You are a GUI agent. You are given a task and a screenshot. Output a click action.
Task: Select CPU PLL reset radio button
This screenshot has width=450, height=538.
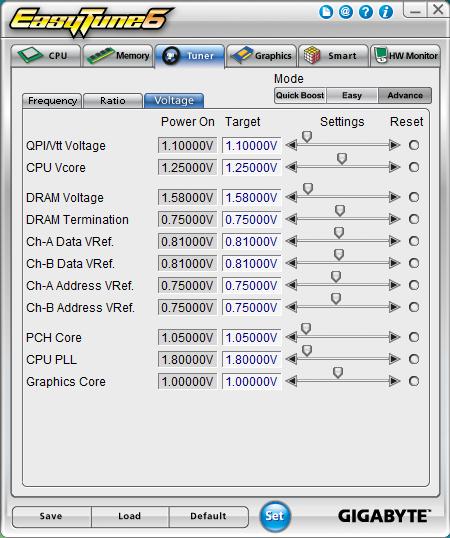click(414, 359)
